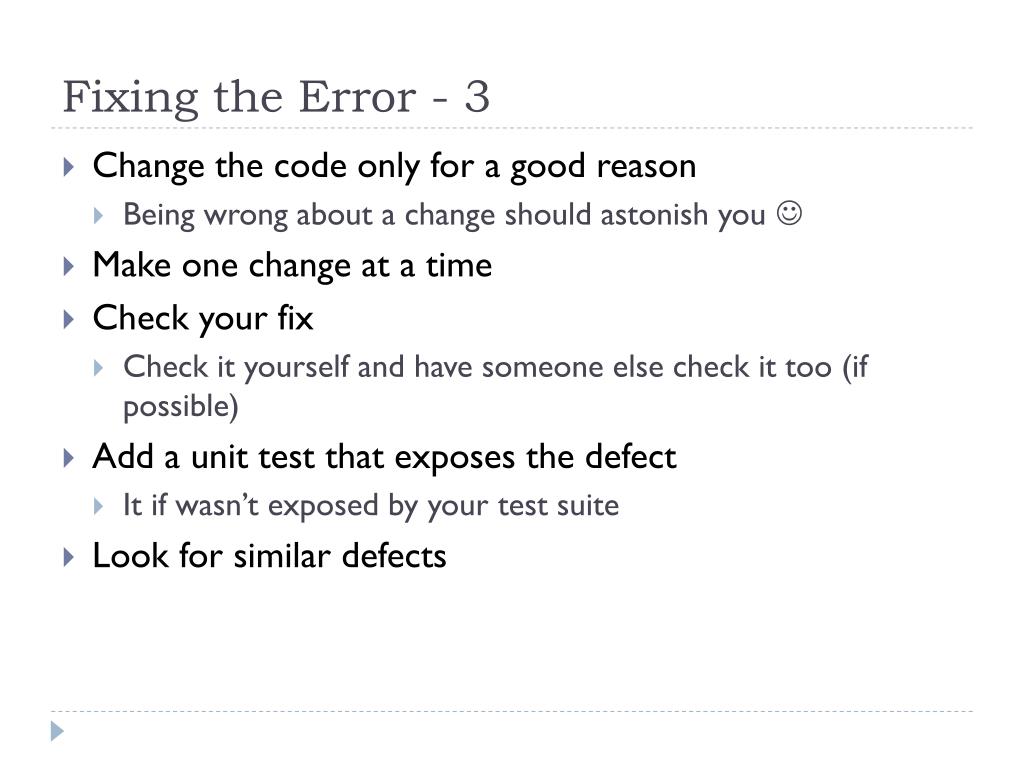Select the slide title Fixing the Error - 3
The width and height of the screenshot is (1024, 768).
(x=276, y=98)
